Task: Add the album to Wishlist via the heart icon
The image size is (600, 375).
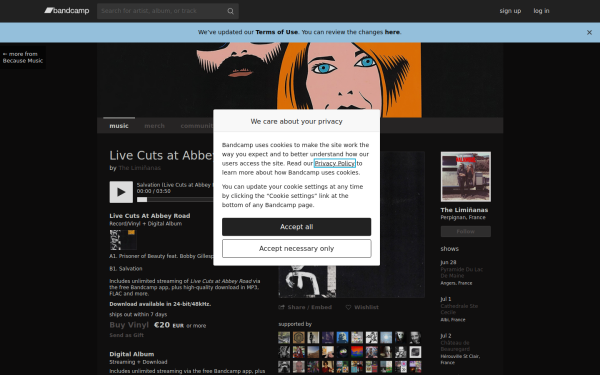Action: (x=362, y=307)
